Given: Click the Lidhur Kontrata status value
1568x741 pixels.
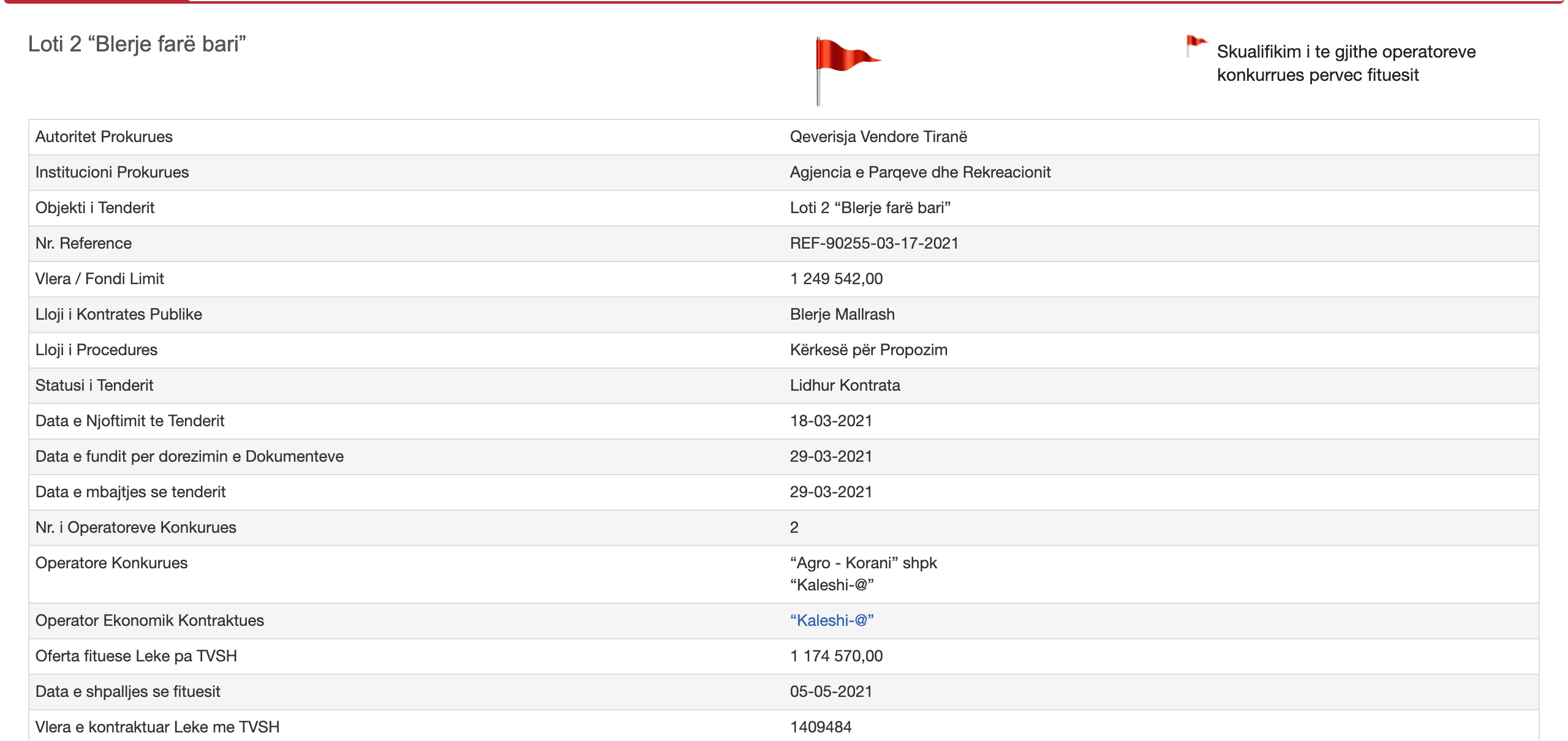Looking at the screenshot, I should [x=844, y=385].
